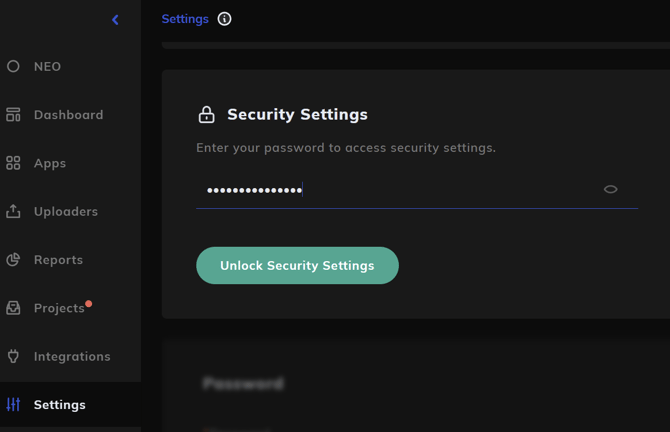670x432 pixels.
Task: Click the Settings sliders icon
Action: coord(13,404)
